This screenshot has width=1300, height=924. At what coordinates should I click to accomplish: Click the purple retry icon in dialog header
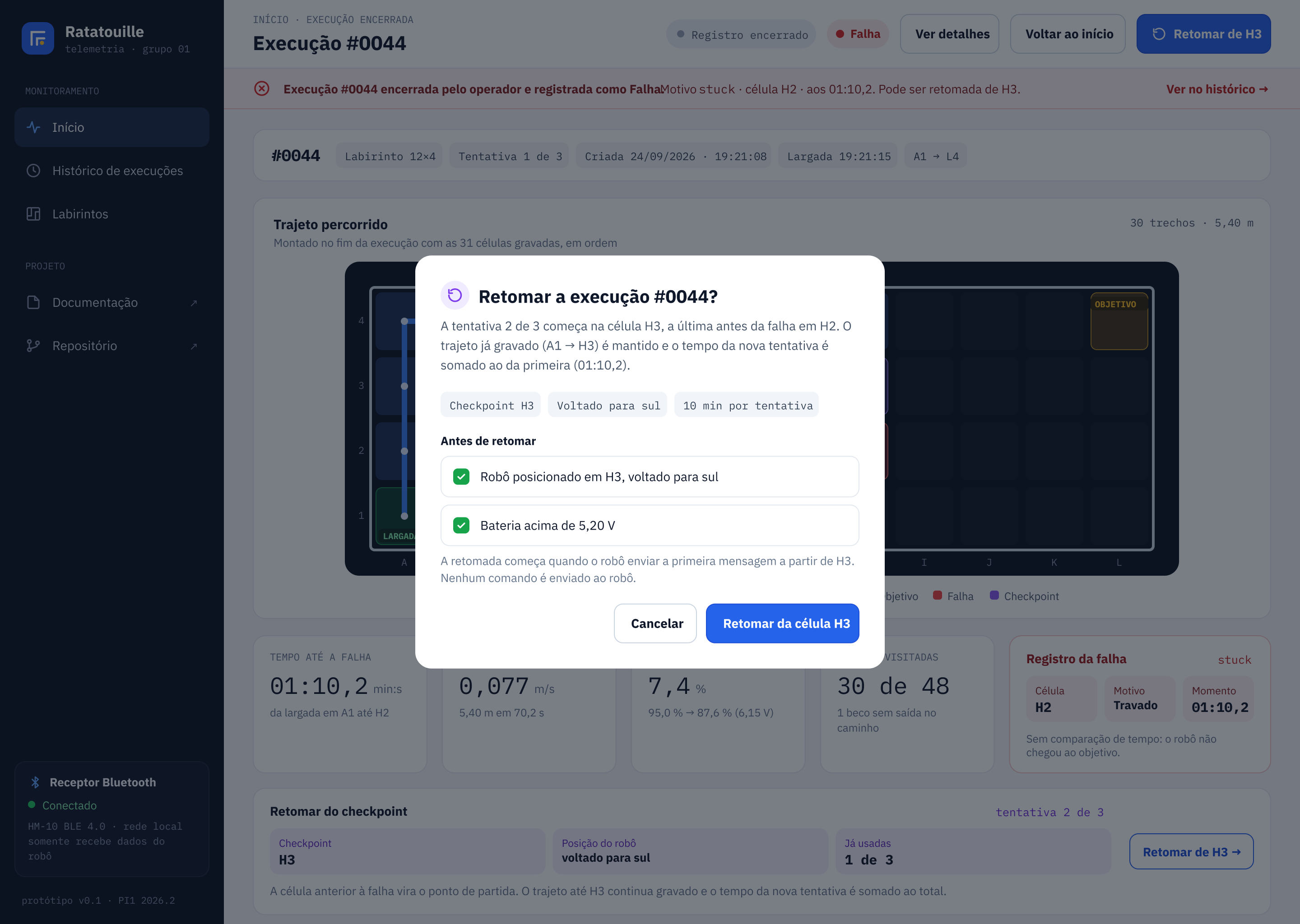(455, 296)
